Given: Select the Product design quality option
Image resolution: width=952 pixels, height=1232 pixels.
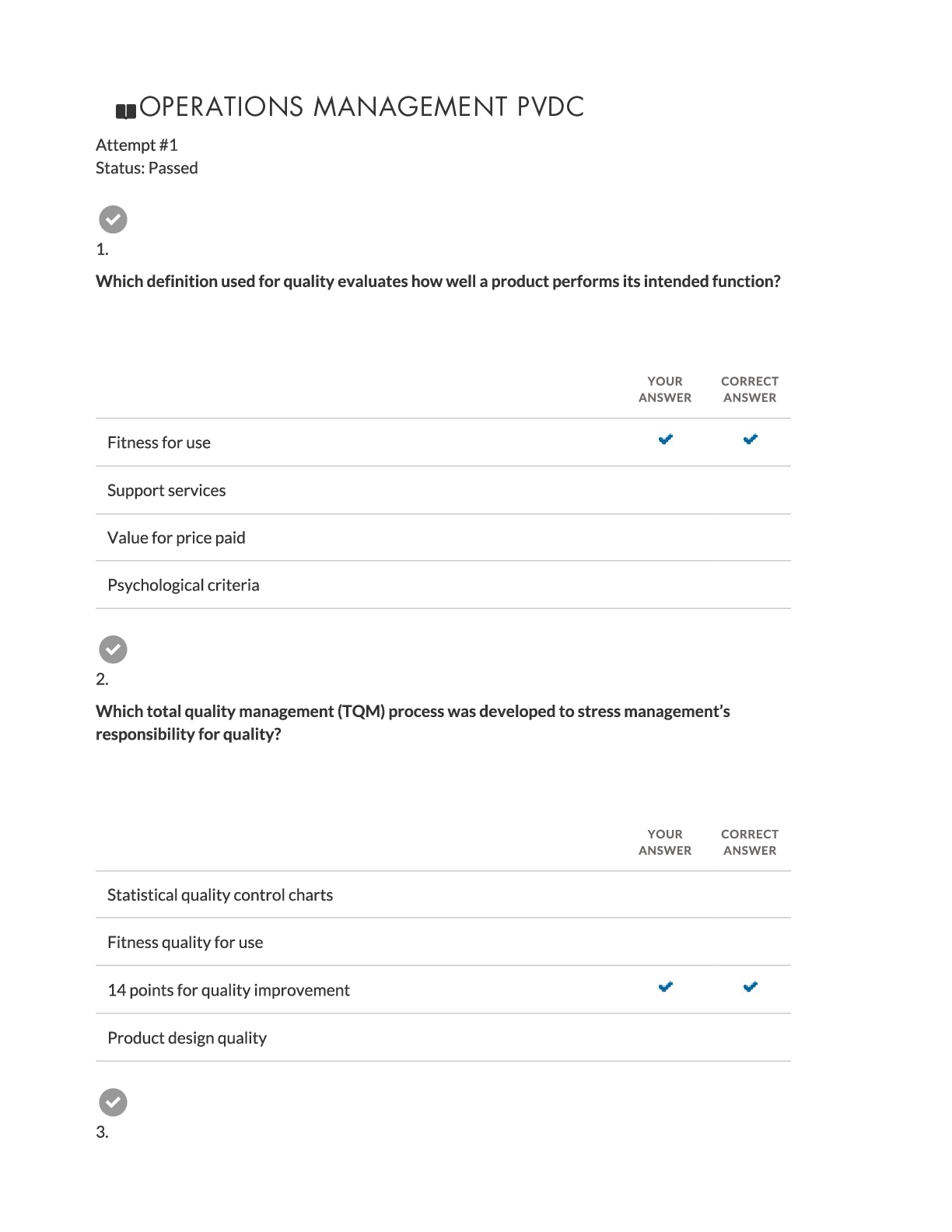Looking at the screenshot, I should click(187, 1038).
